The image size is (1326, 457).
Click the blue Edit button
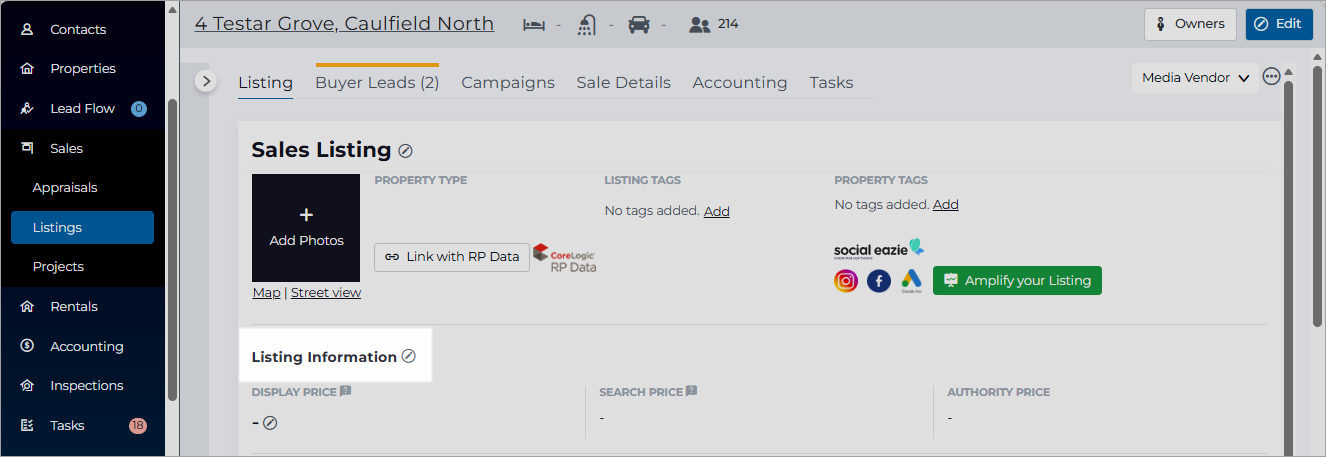tap(1279, 24)
